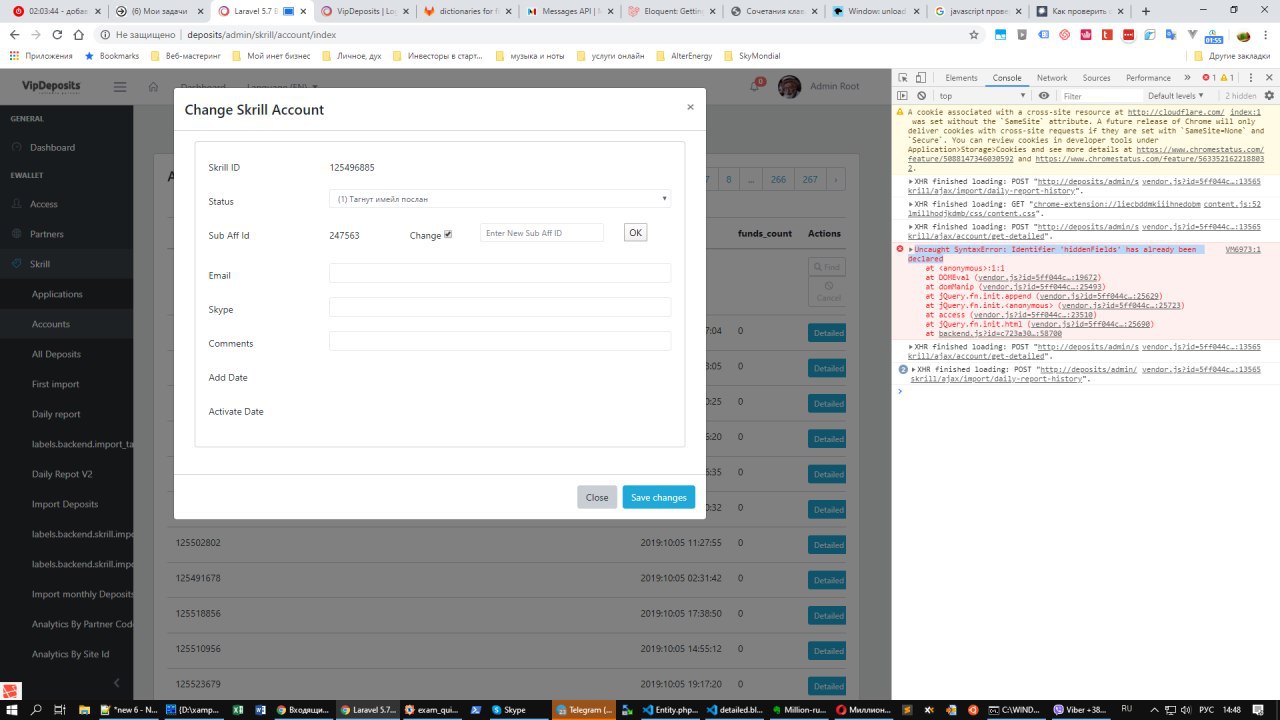Switch to the DevTools Performance tab
The height and width of the screenshot is (720, 1280).
point(1148,78)
